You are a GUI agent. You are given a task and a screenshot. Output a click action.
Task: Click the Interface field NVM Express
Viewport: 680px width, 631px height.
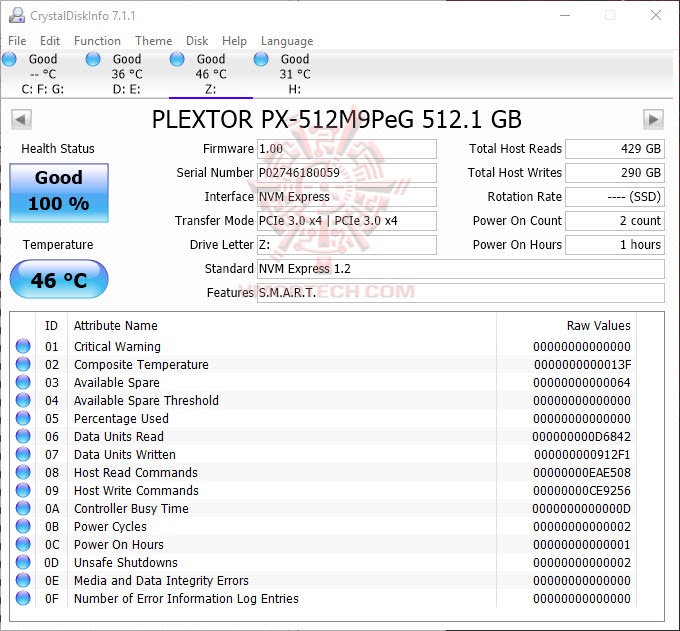tap(347, 197)
